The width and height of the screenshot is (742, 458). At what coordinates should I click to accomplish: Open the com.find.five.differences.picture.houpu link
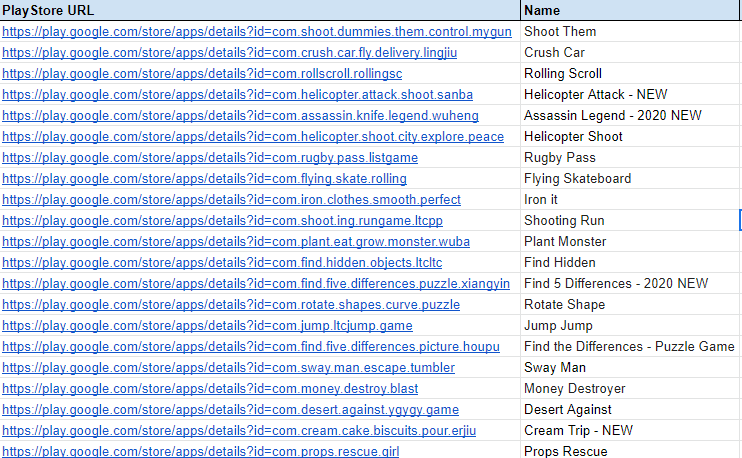coord(250,347)
